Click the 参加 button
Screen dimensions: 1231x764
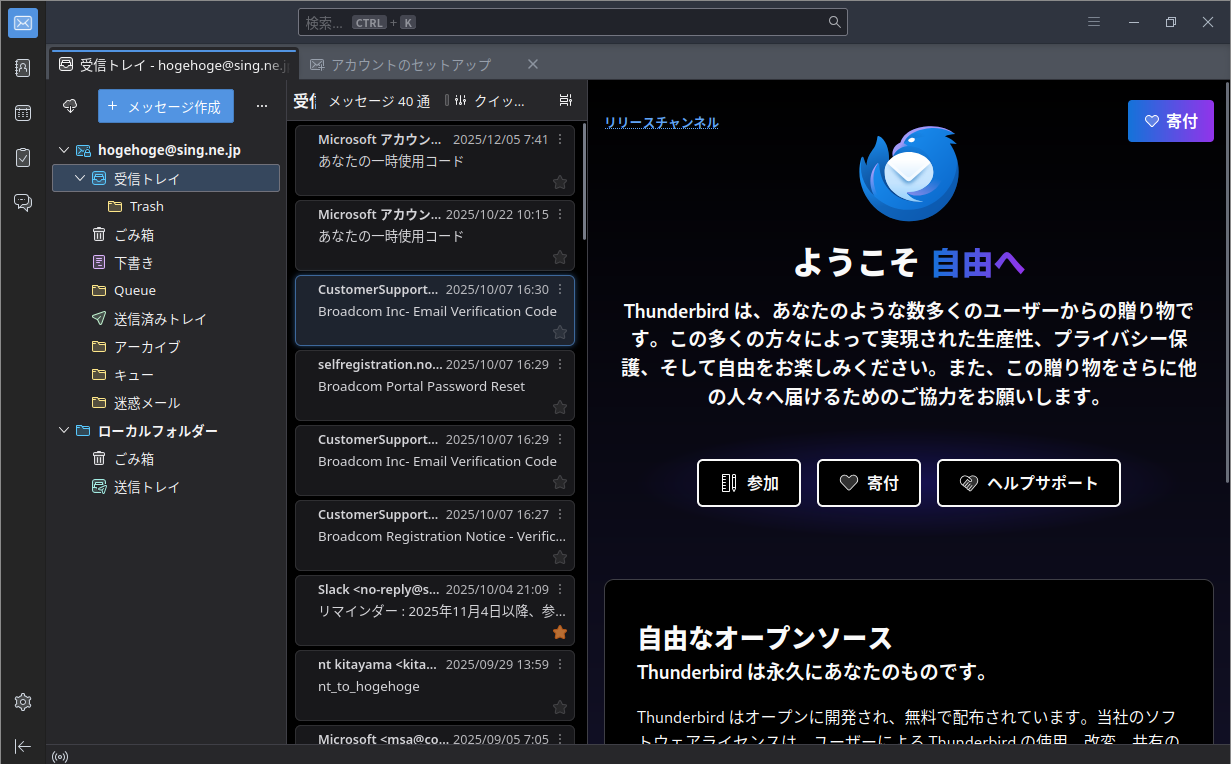[x=749, y=483]
